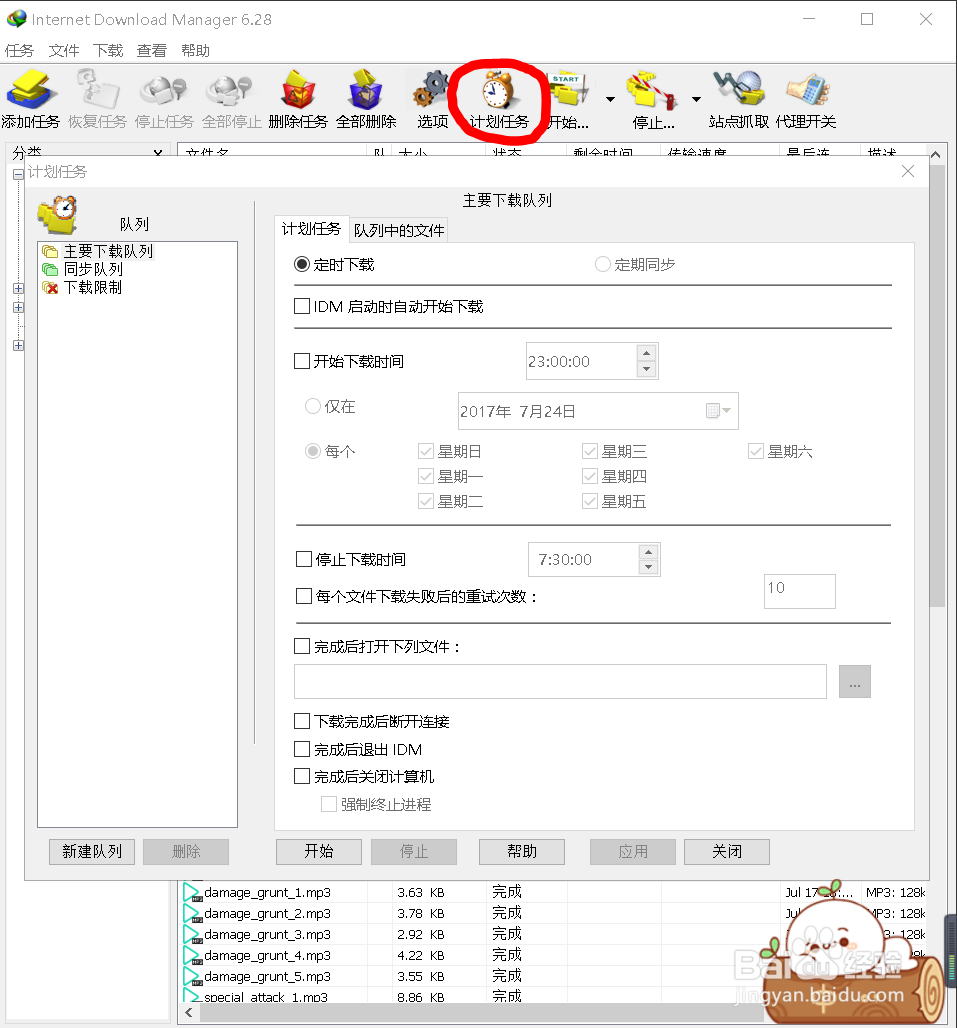This screenshot has width=957, height=1028.
Task: Click the Start Queue (开始...) toolbar icon
Action: click(568, 98)
